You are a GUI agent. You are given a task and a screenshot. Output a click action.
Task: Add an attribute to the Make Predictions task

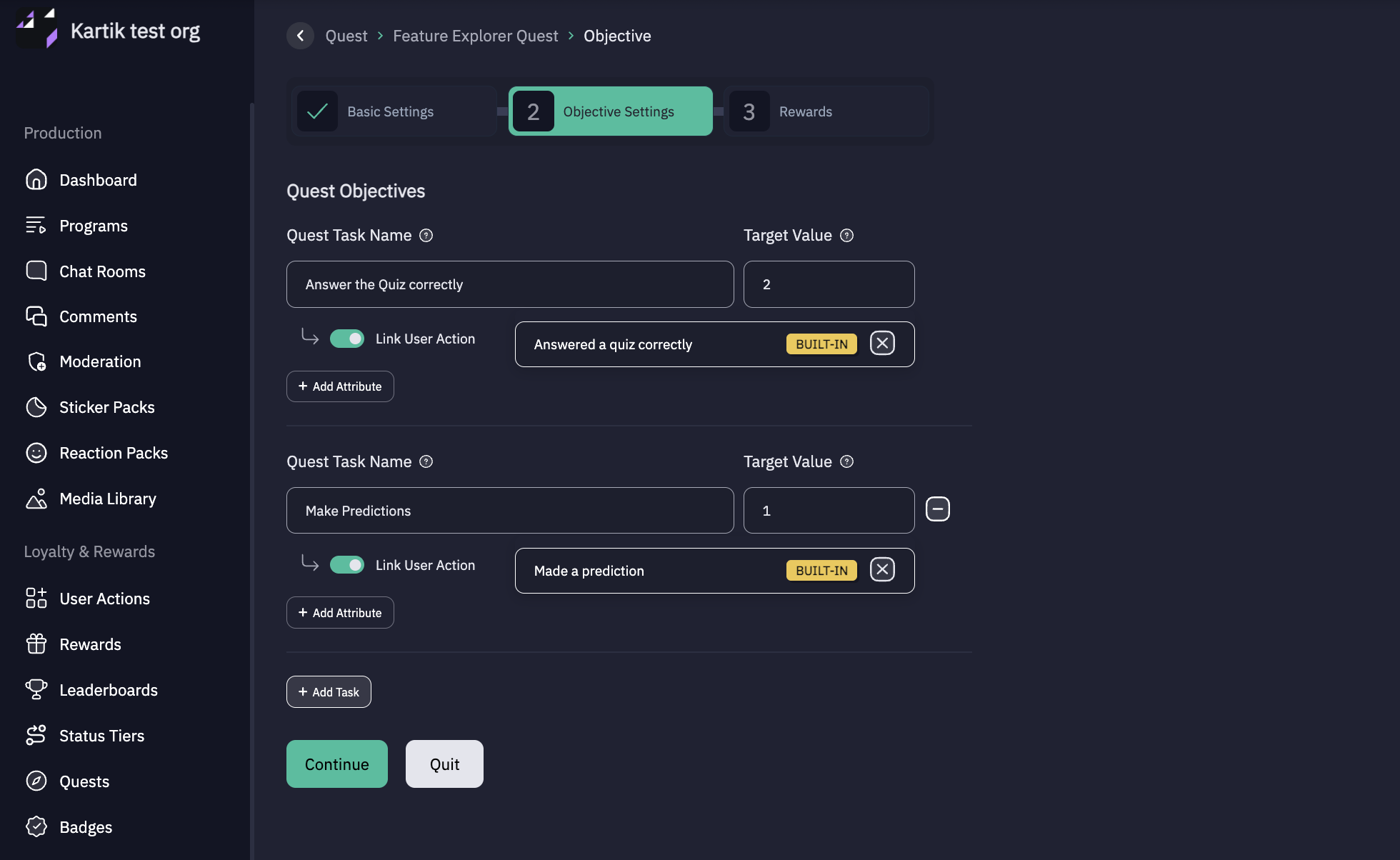point(340,613)
